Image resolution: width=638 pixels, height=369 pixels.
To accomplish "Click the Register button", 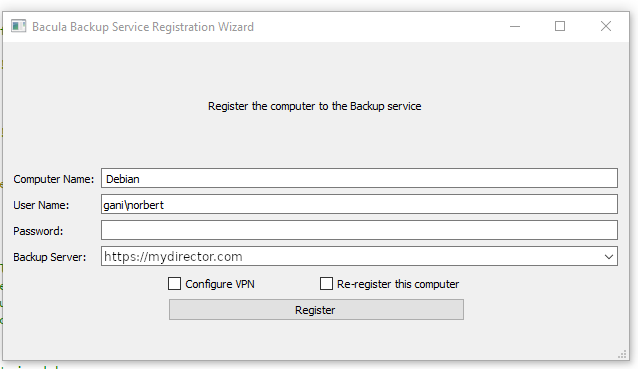I will 316,310.
